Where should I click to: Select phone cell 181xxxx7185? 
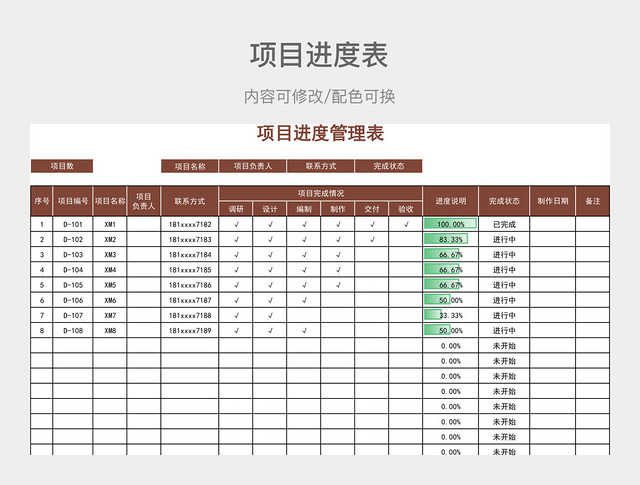pos(190,270)
